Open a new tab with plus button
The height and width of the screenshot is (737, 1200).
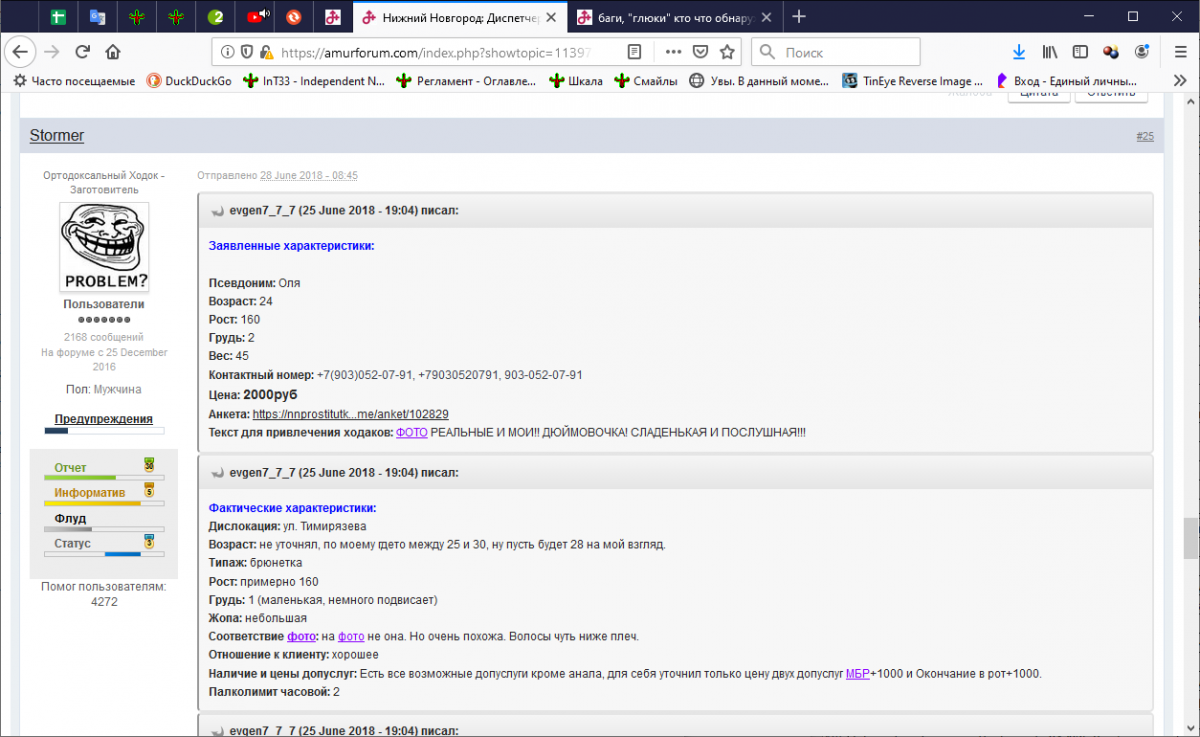point(799,17)
